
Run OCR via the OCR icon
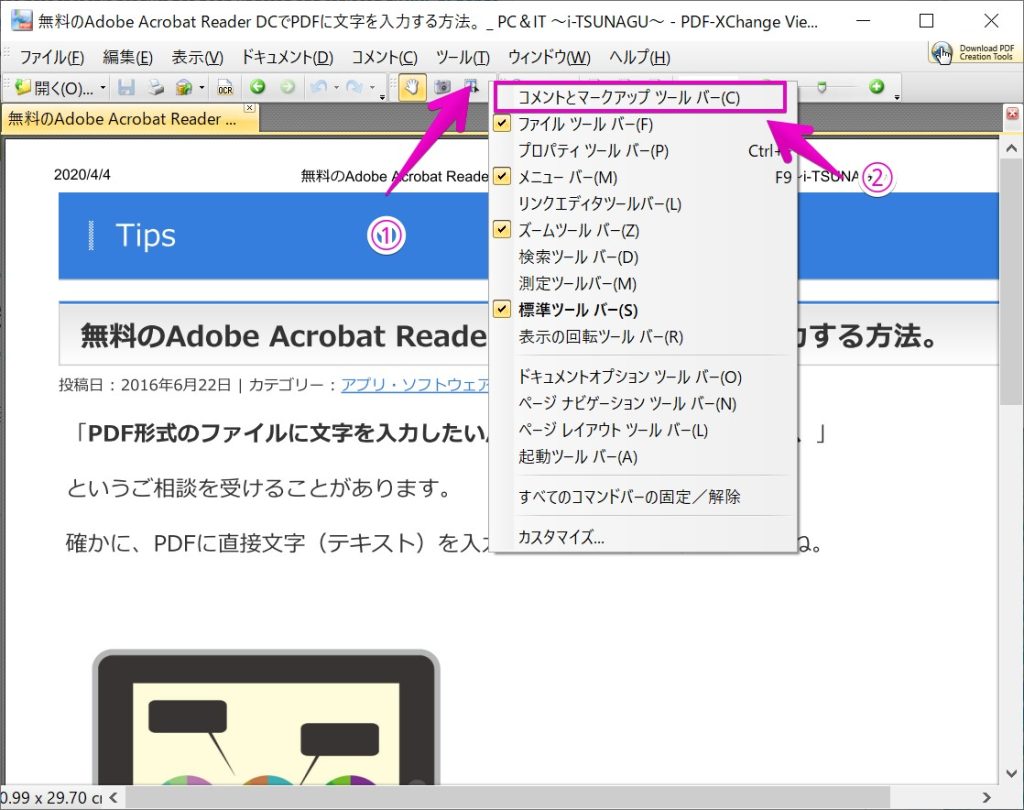tap(225, 88)
